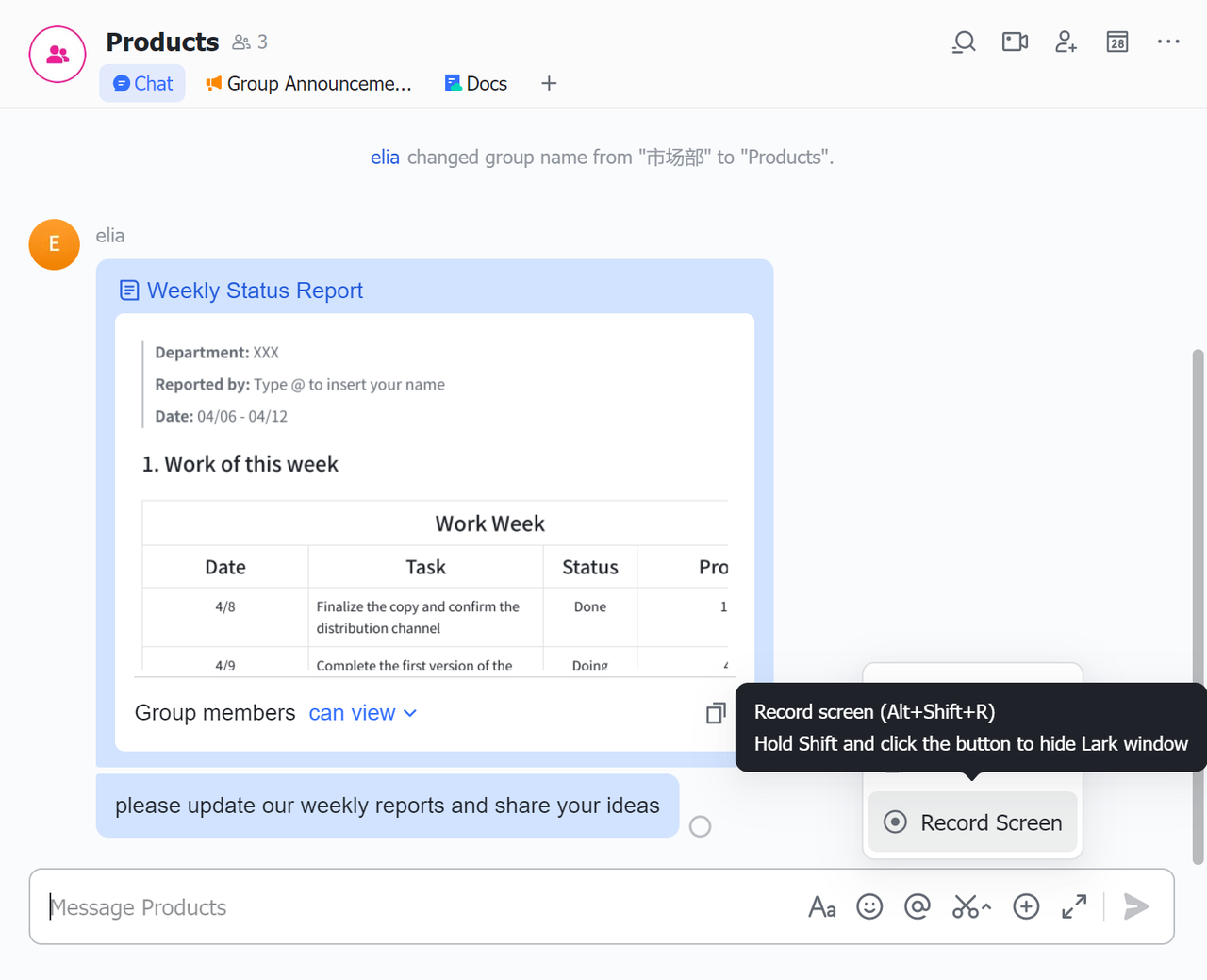This screenshot has height=980, width=1207.
Task: Open the emoji picker
Action: 869,907
